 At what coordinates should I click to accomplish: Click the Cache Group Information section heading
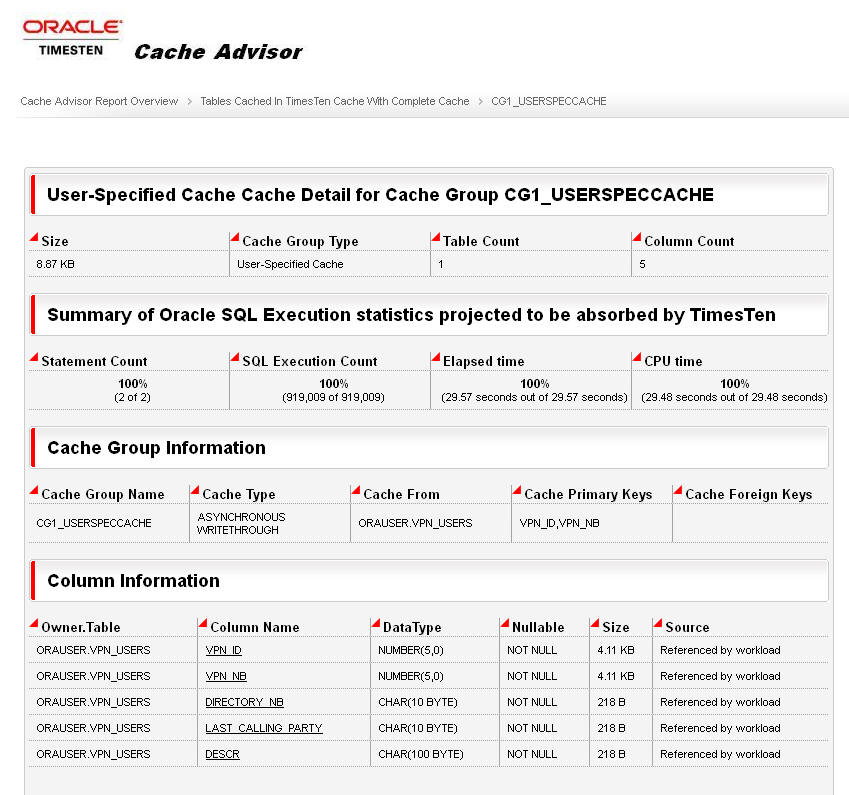(156, 448)
